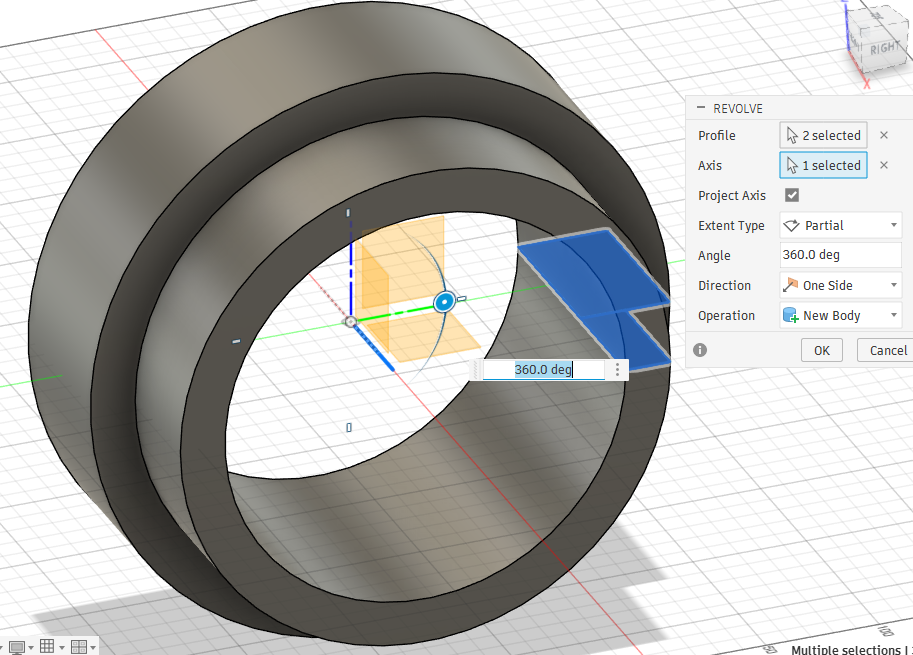Click the floating 360.0 deg angle field
This screenshot has height=655, width=913.
[x=543, y=369]
